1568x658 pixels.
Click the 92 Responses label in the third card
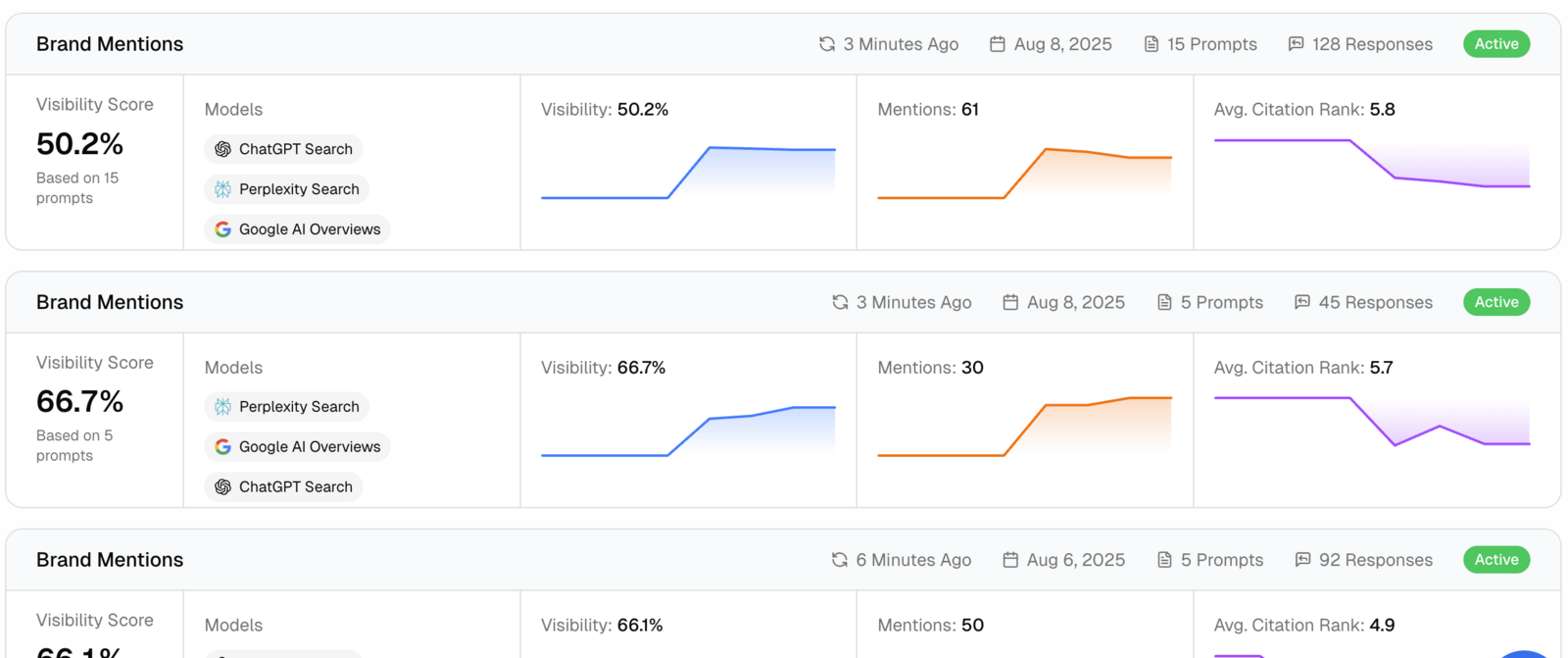click(x=1375, y=560)
